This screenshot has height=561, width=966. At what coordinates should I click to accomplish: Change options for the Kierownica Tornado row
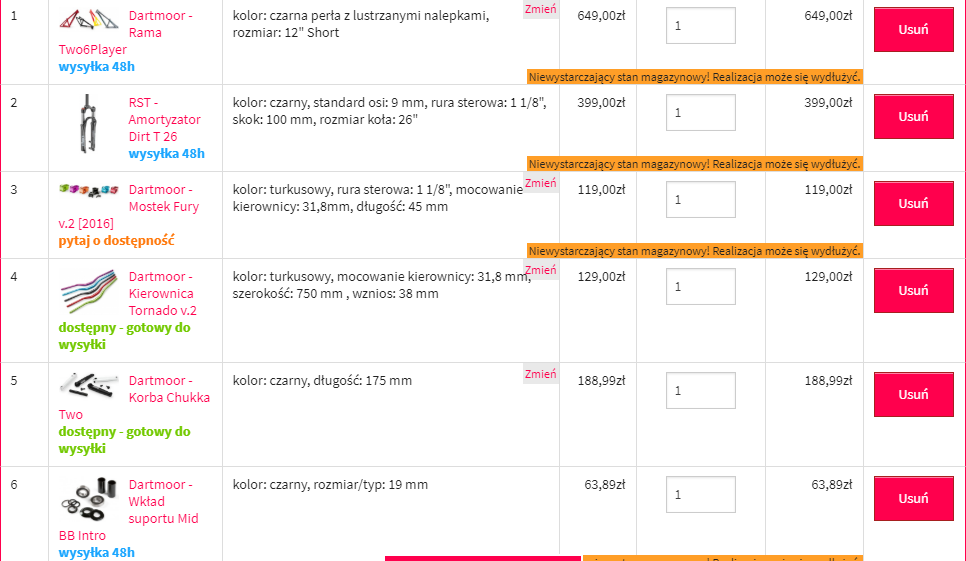(540, 270)
